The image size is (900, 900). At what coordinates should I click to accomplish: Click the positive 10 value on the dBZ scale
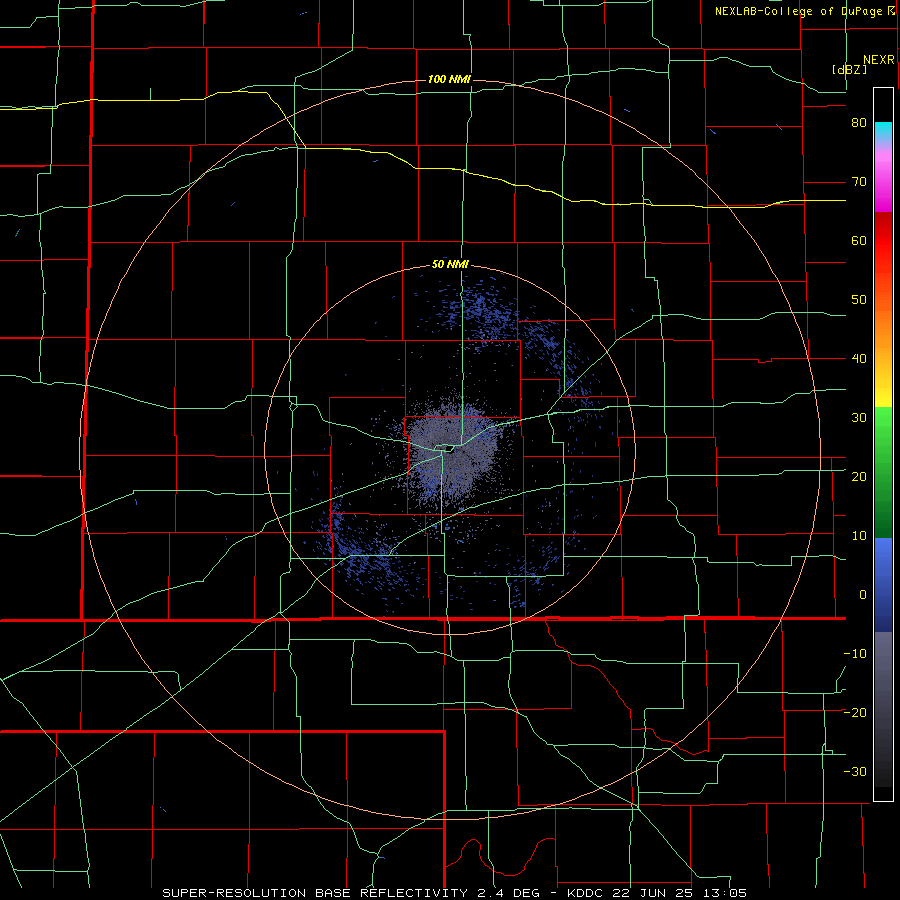859,536
